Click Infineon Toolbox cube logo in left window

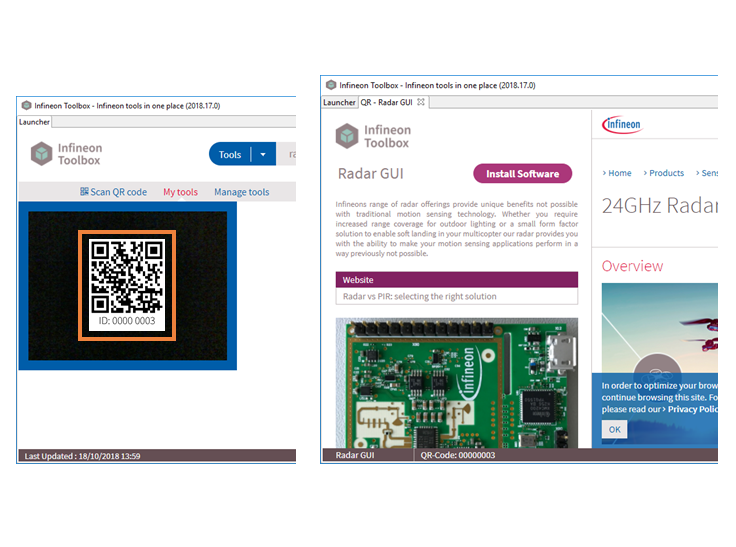[42, 154]
